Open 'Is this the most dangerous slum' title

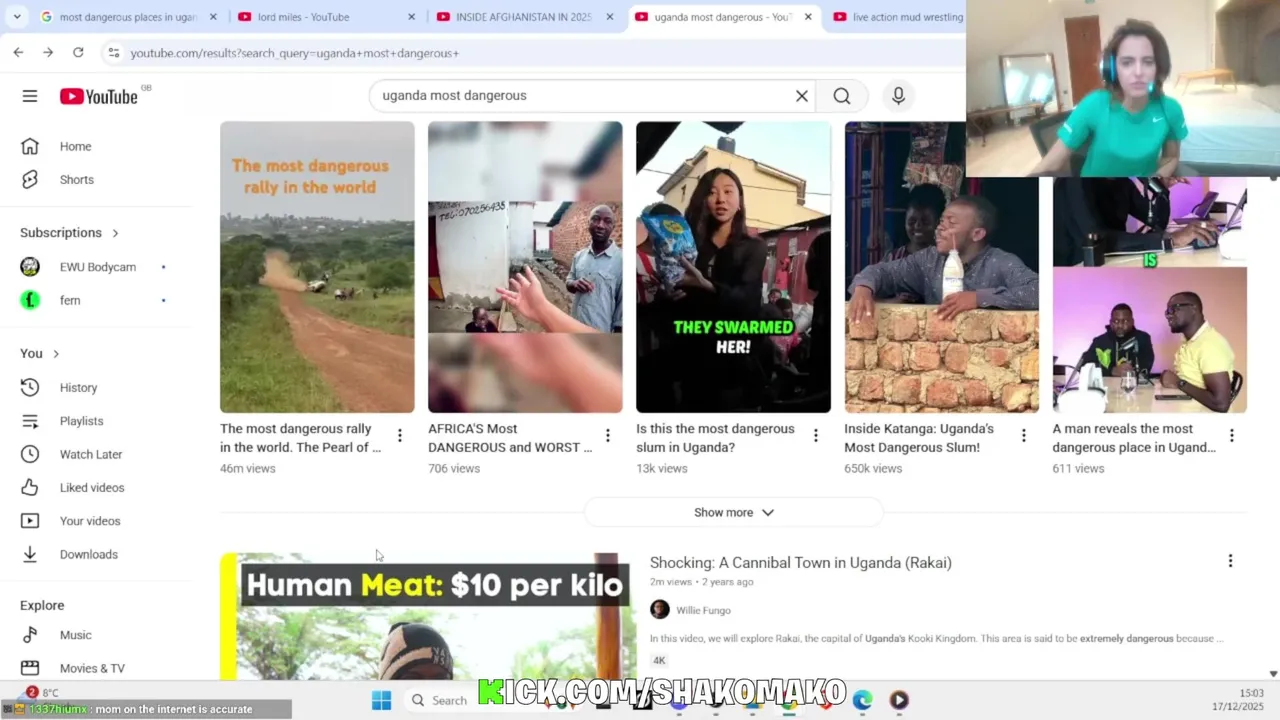tap(716, 438)
